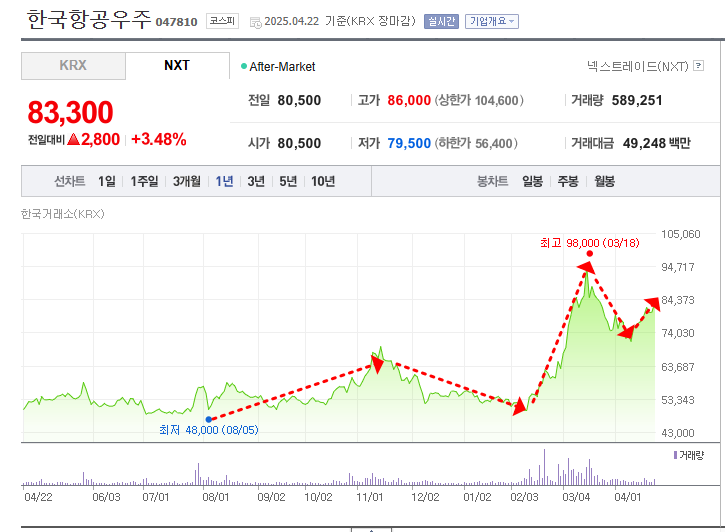
Task: Click the 실시간 button
Action: (x=441, y=21)
